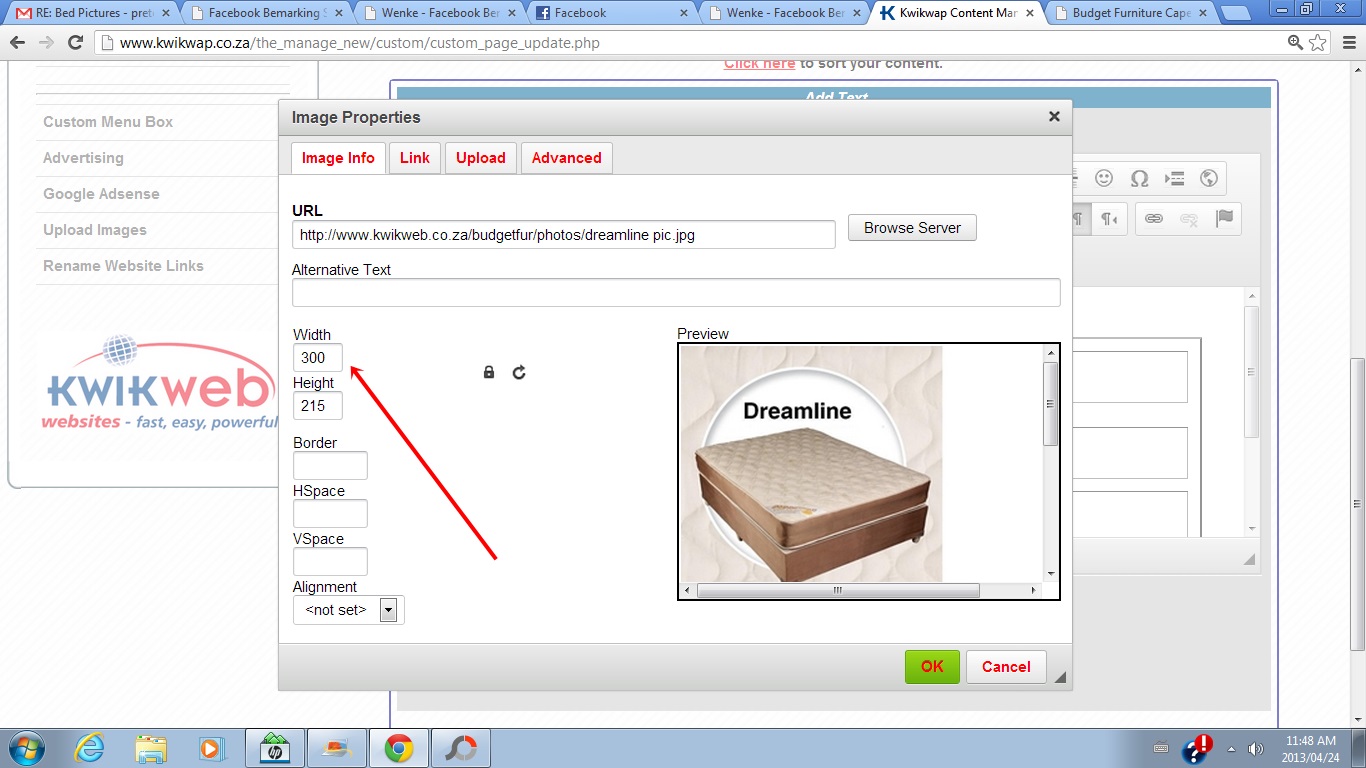Screen dimensions: 1366x768
Task: Click the URL input field
Action: coord(564,235)
